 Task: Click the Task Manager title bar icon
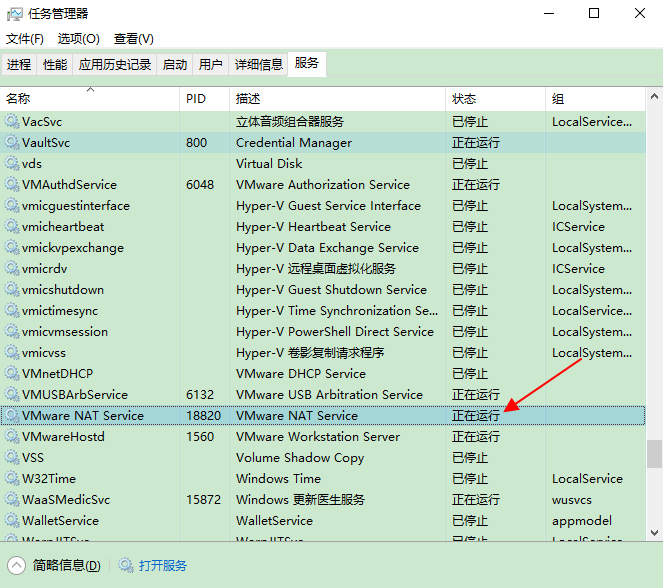(x=14, y=14)
